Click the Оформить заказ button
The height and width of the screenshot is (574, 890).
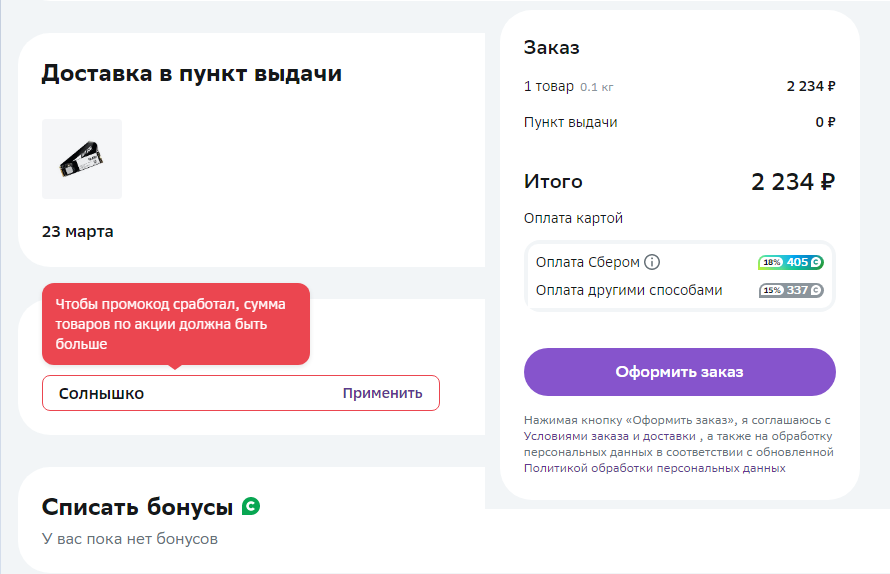[679, 372]
